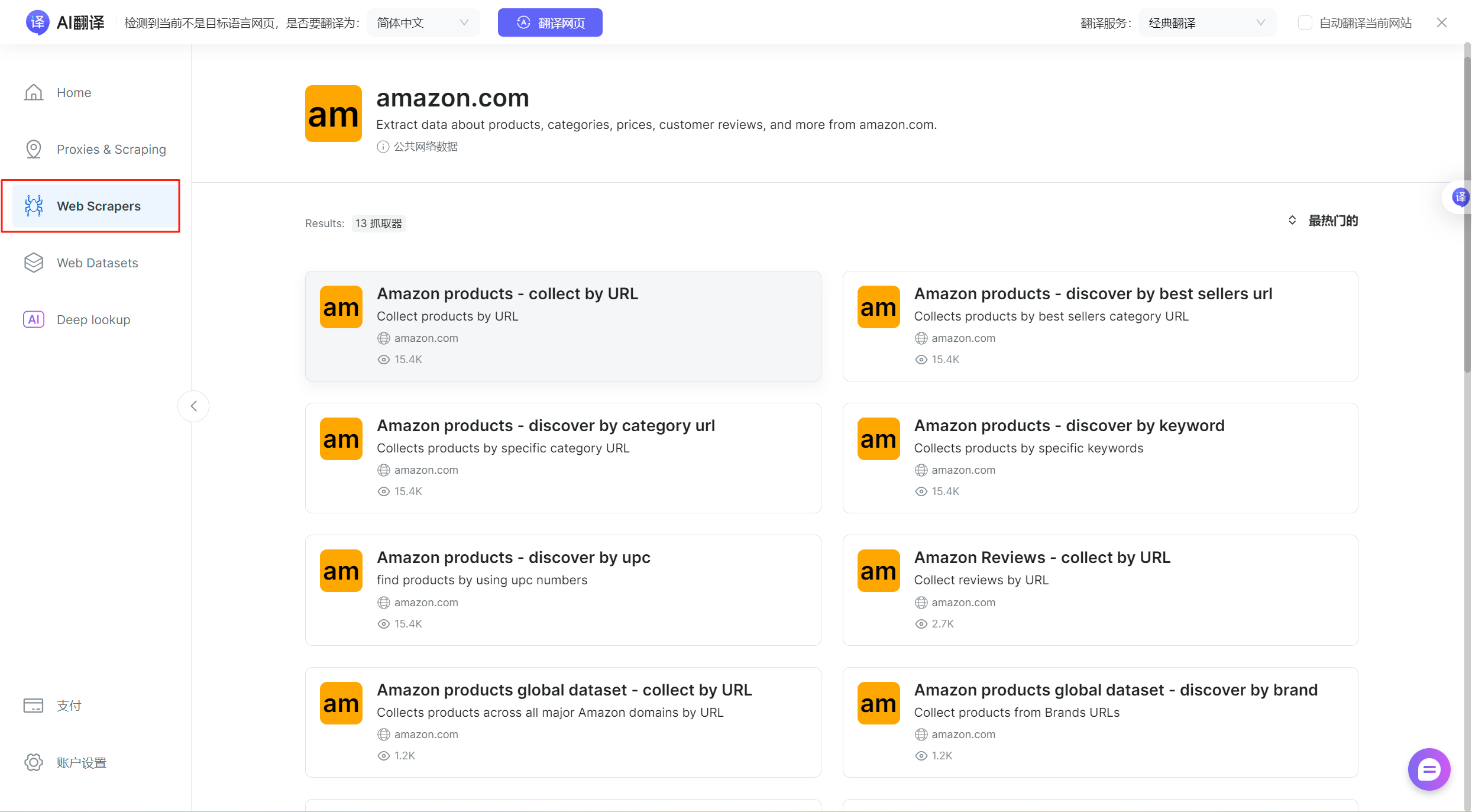Image resolution: width=1472 pixels, height=812 pixels.
Task: Click logo of global dataset discover by brand card
Action: coord(879,703)
